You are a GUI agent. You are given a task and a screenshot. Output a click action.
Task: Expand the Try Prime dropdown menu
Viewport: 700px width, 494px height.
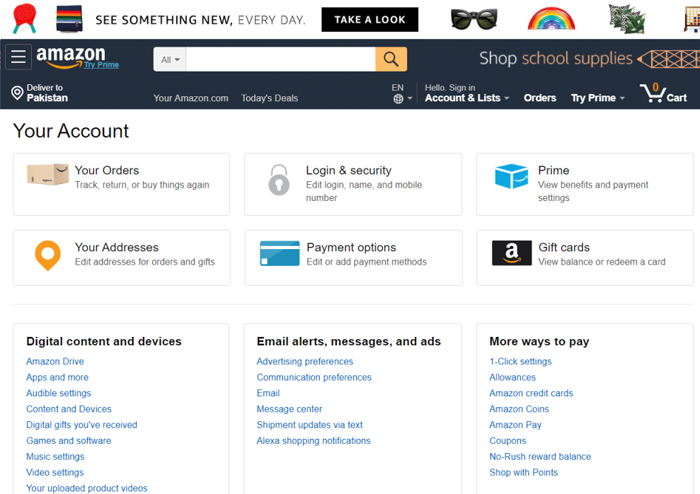click(x=597, y=98)
